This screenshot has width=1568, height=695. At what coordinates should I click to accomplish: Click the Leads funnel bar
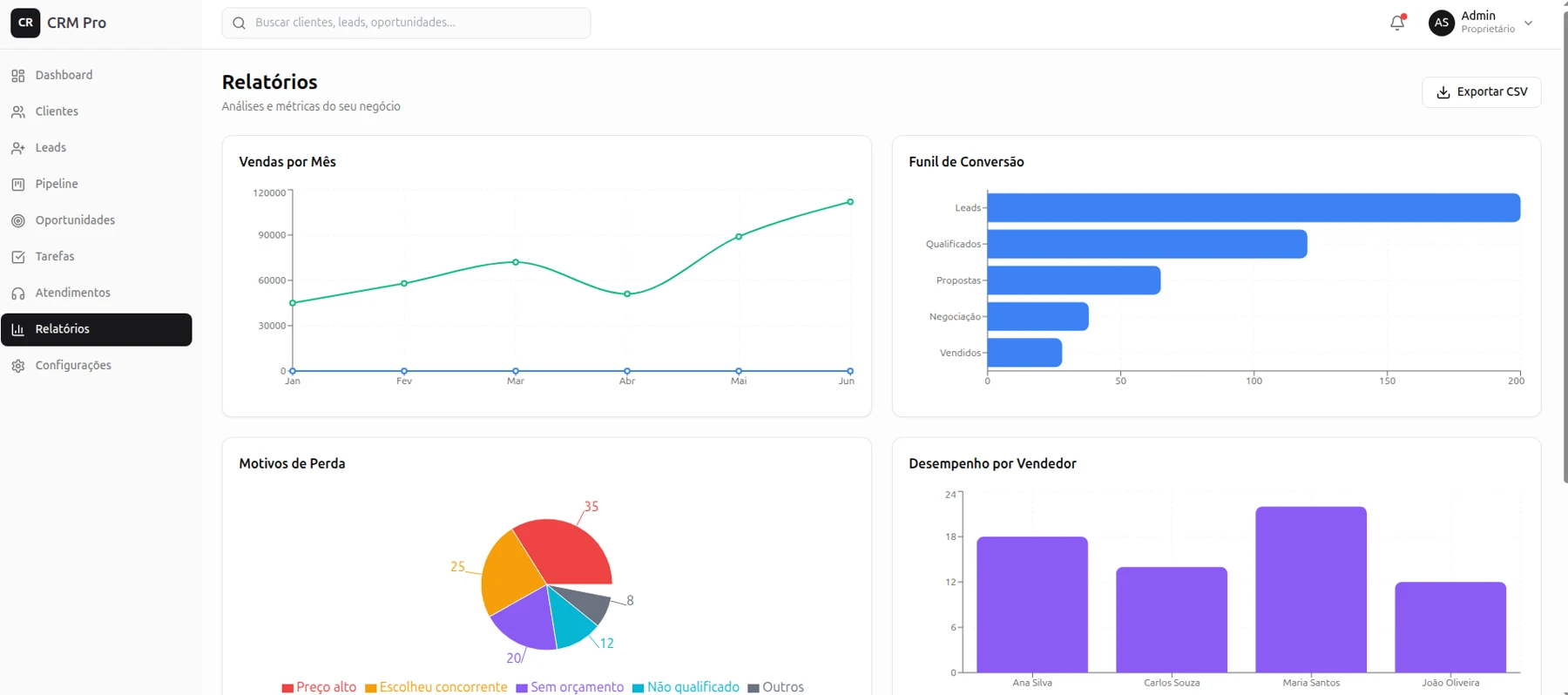point(1254,208)
